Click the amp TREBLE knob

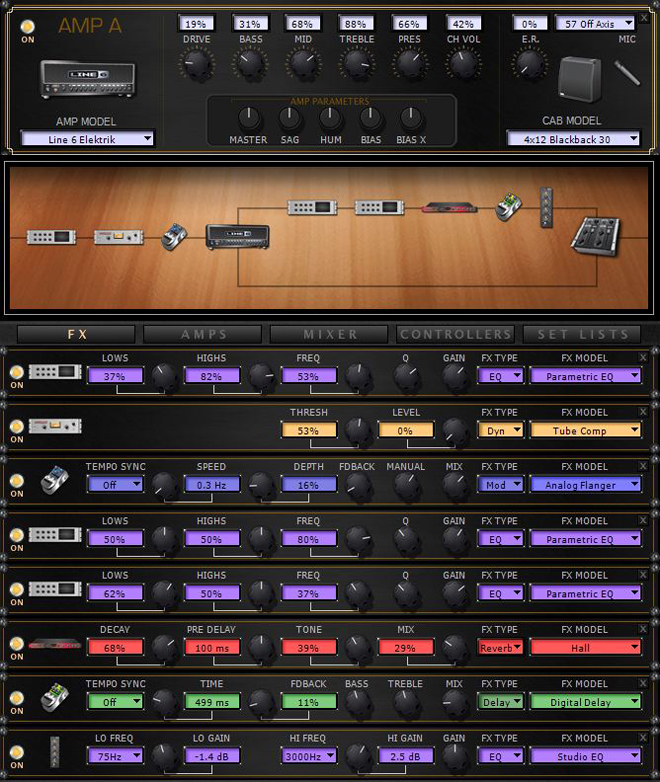tap(356, 64)
